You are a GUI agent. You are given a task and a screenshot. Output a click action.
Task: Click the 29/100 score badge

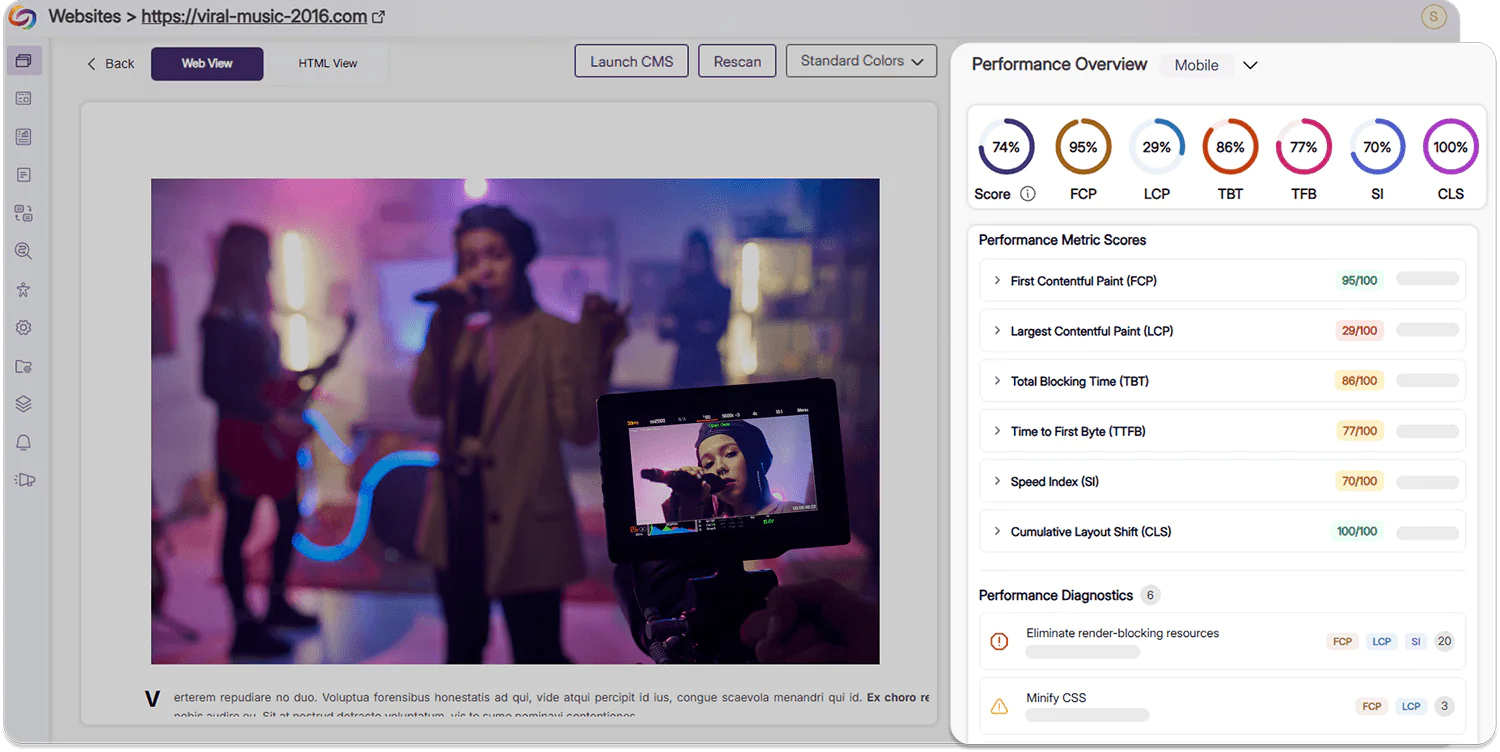[1359, 331]
